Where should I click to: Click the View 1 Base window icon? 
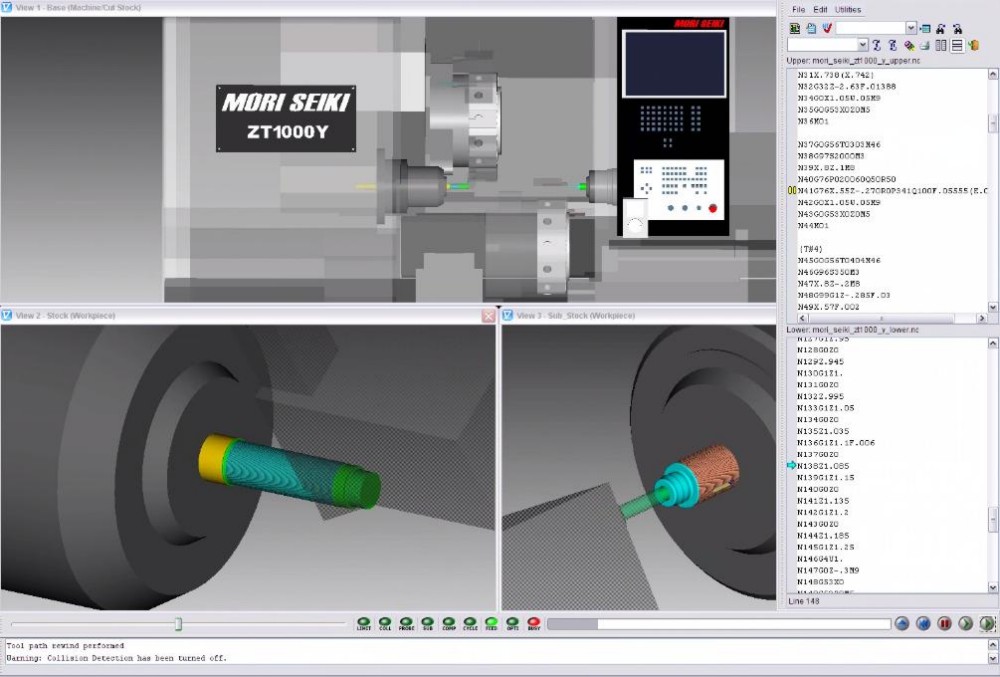coord(7,8)
